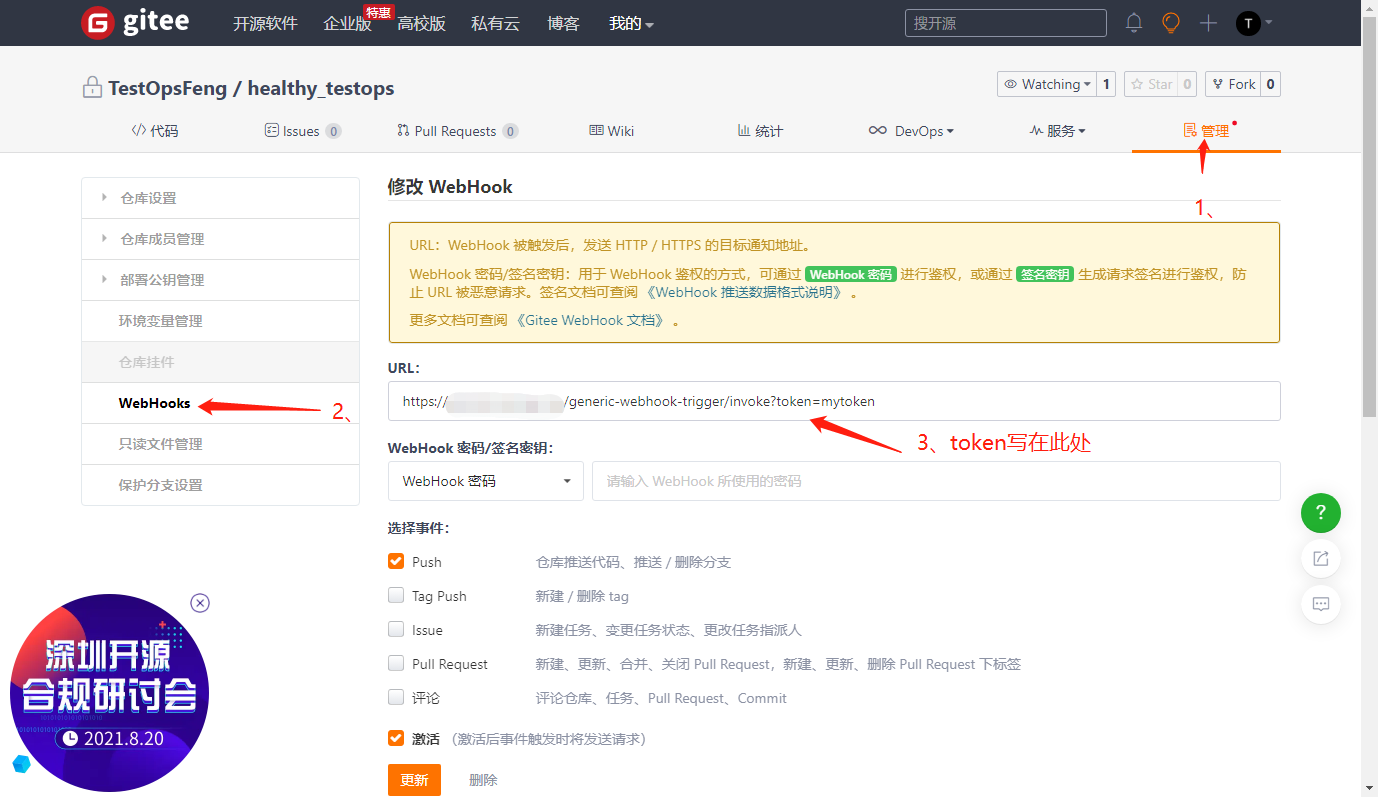This screenshot has height=797, width=1378.
Task: Open the Wiki tab
Action: click(x=612, y=131)
